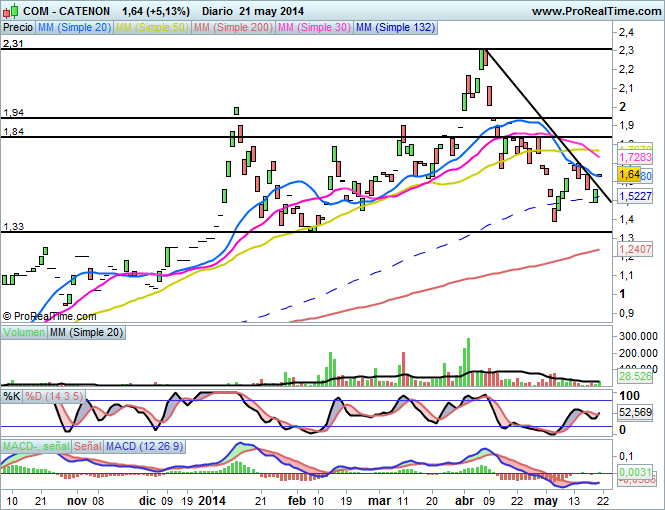Toggle the blue MM (Simple 20) price indicator
Viewport: 665px width, 510px height.
[73, 28]
